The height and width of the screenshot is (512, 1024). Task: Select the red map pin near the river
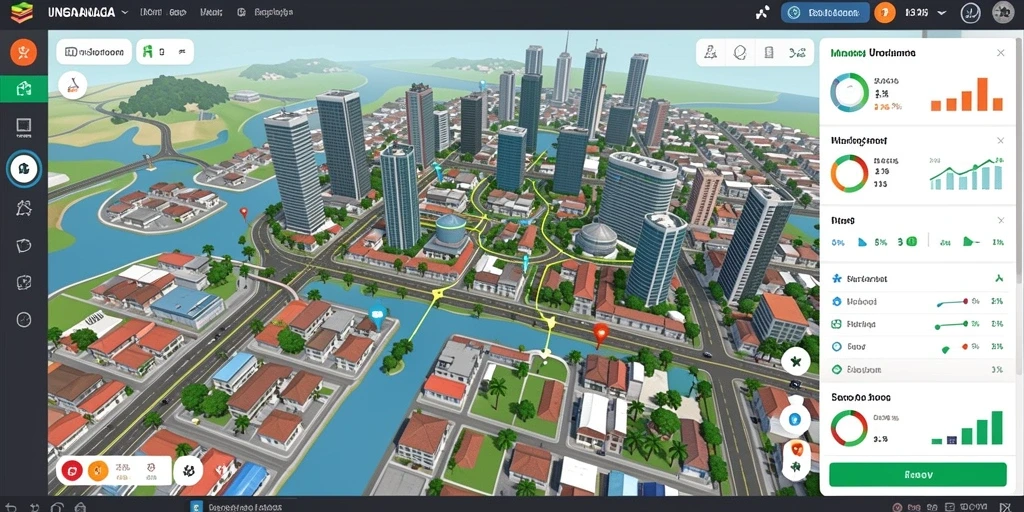tap(601, 333)
